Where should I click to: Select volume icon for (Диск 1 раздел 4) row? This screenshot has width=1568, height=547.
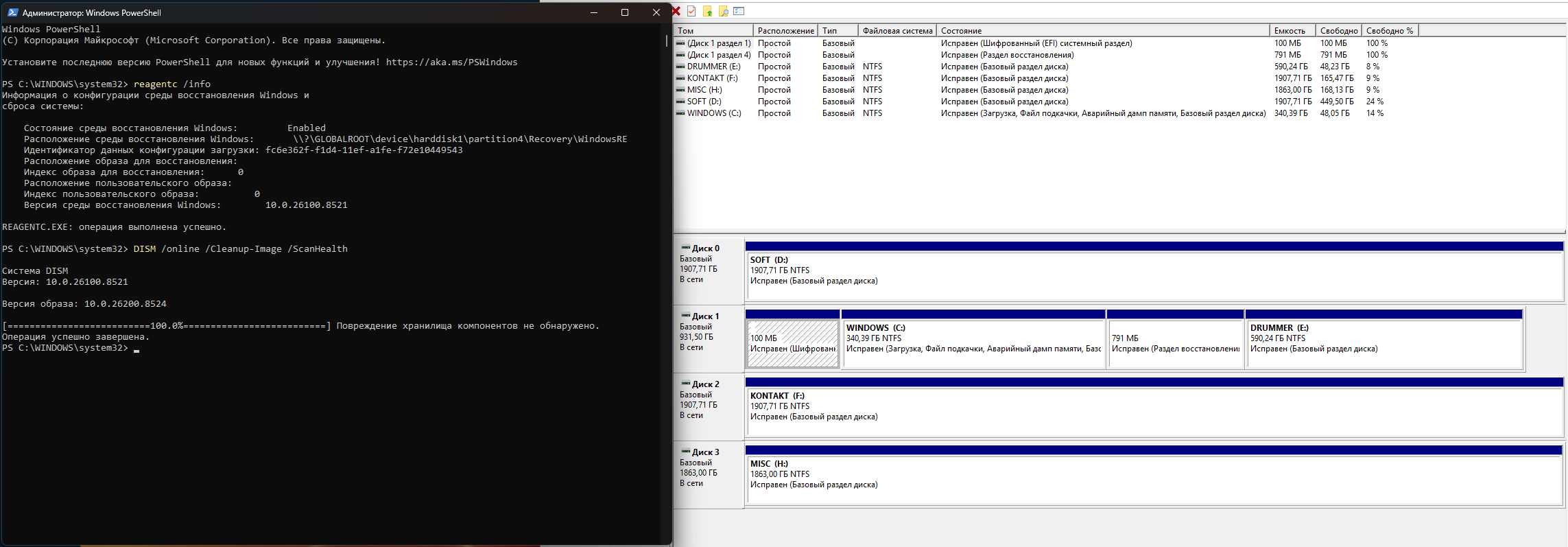tap(680, 55)
